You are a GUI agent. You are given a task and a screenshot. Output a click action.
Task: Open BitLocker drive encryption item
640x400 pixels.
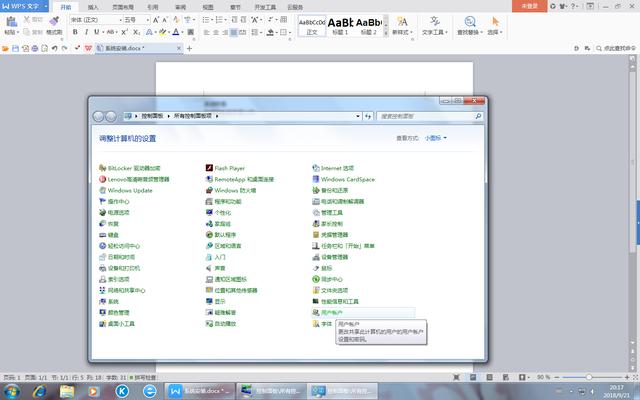pos(130,168)
